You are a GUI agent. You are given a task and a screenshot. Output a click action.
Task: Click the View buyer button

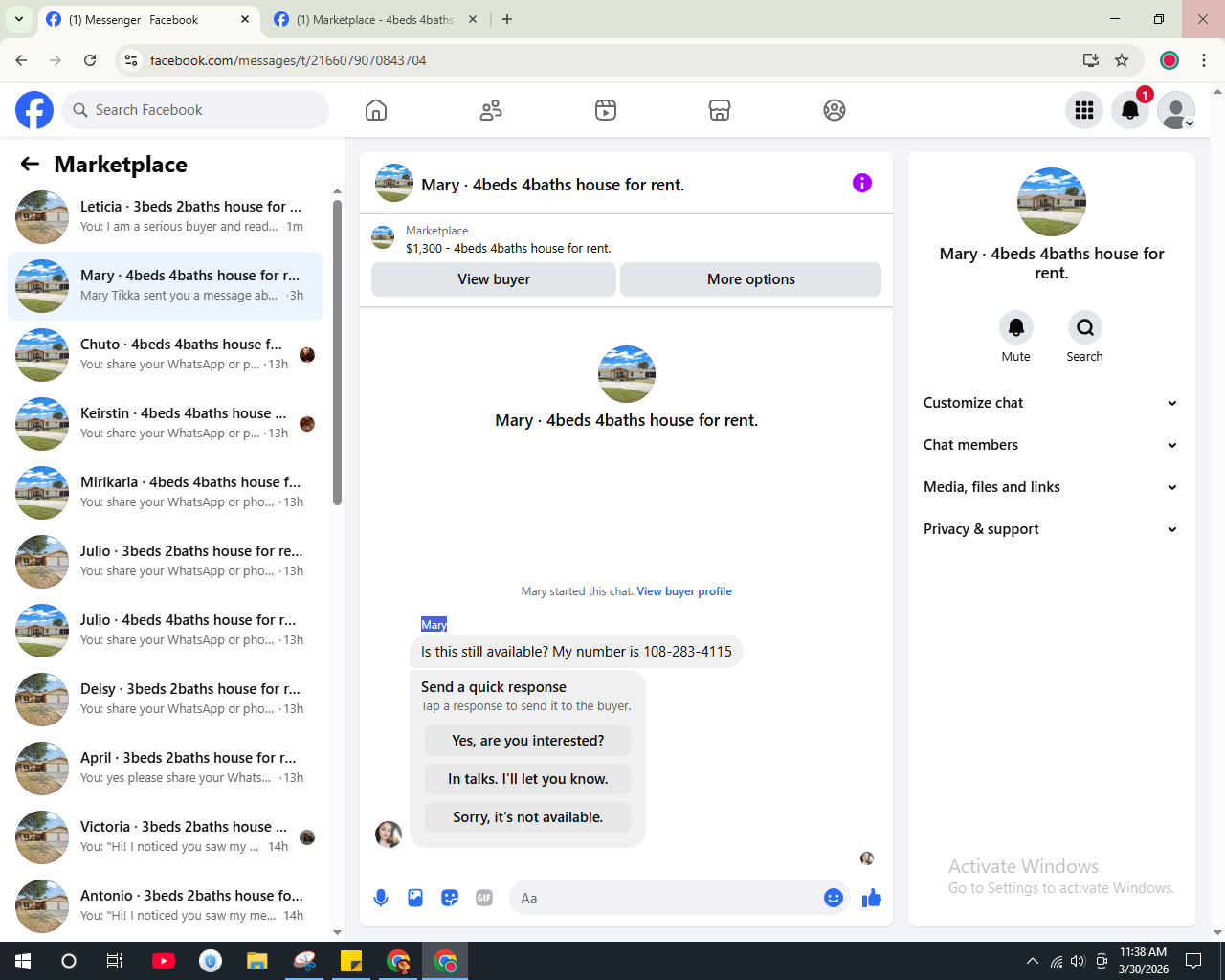point(494,279)
